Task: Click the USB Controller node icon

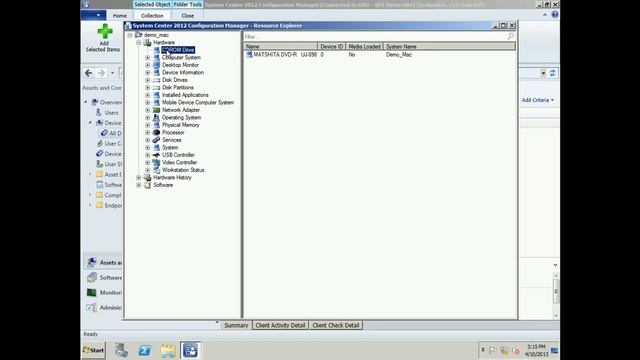Action: click(156, 155)
